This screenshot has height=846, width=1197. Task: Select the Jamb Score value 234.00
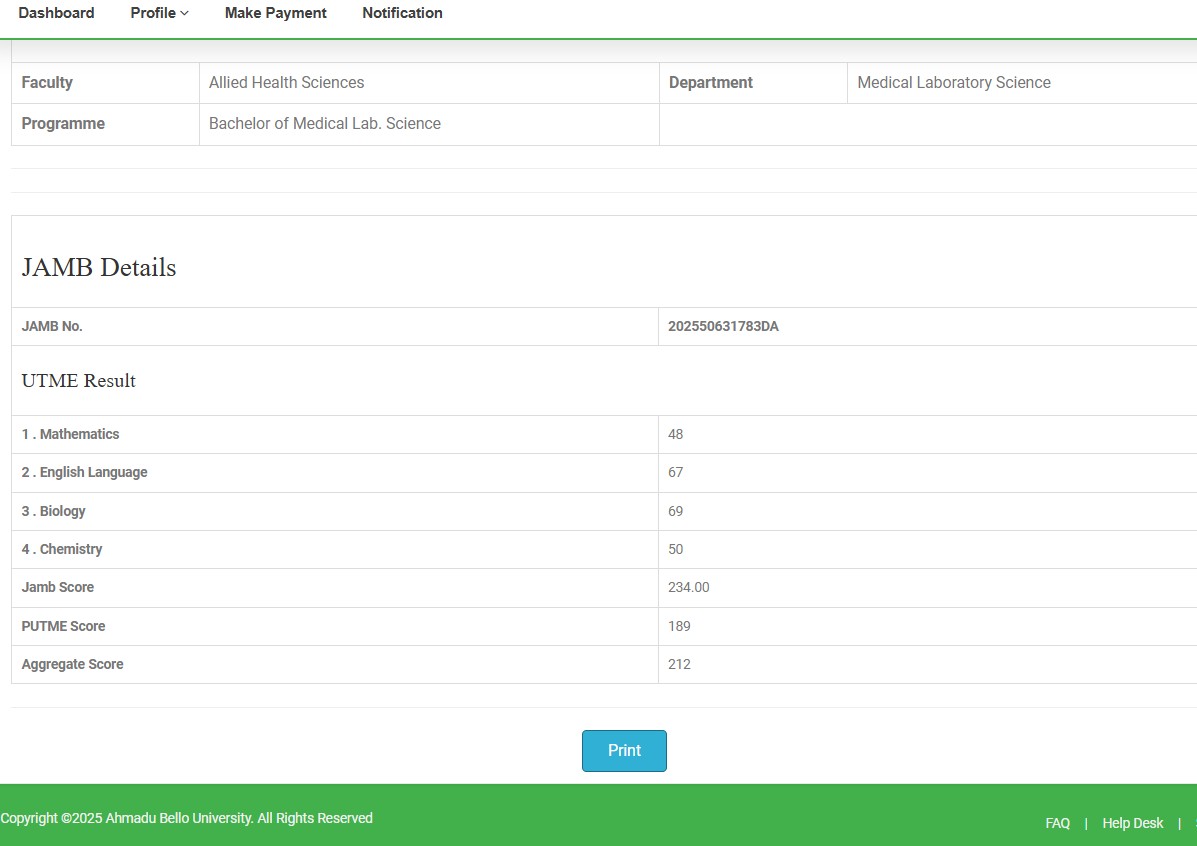click(x=689, y=587)
